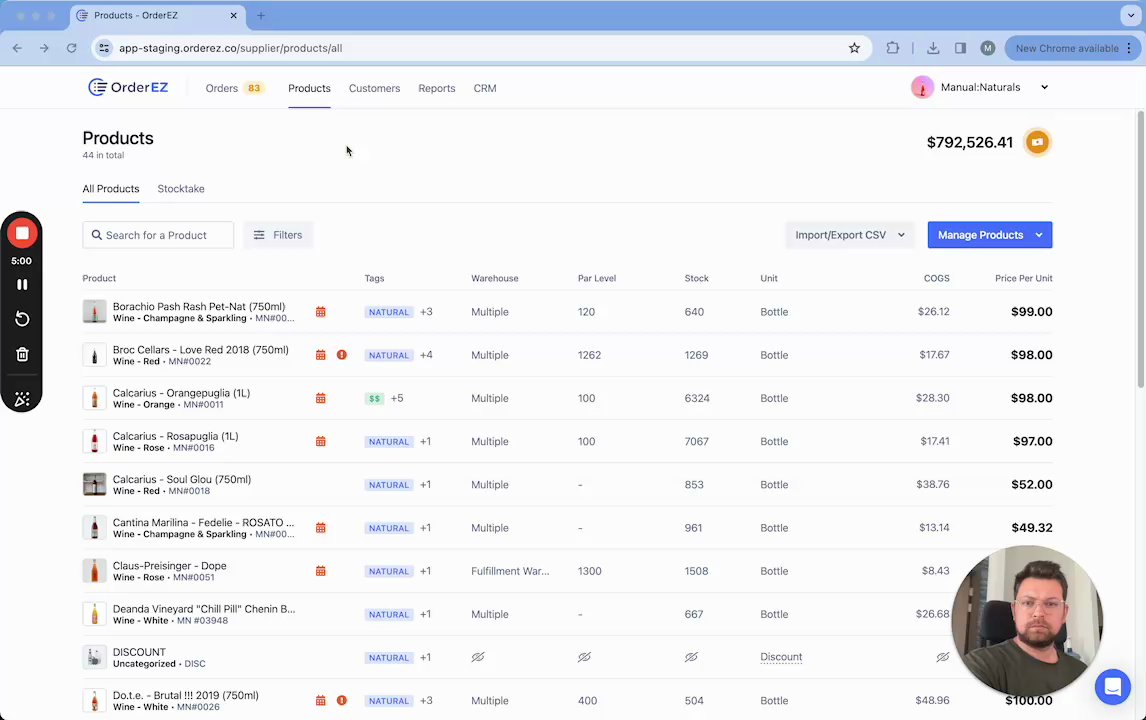Click the gold video icon near total value
Screen dimensions: 1146x720
point(1037,142)
